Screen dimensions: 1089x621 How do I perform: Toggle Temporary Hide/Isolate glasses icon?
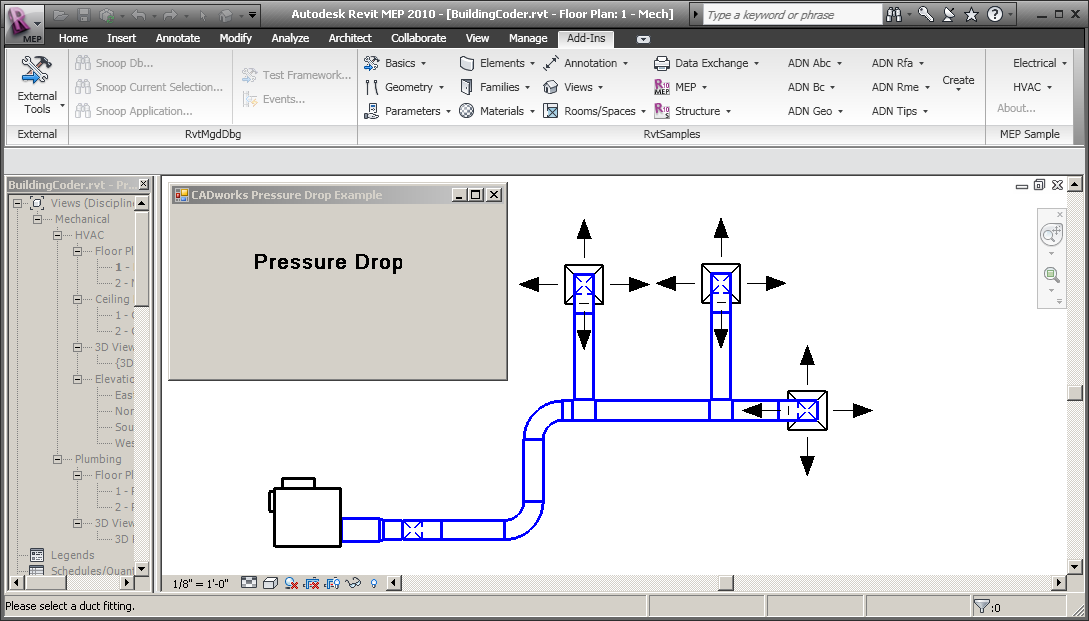click(x=351, y=583)
